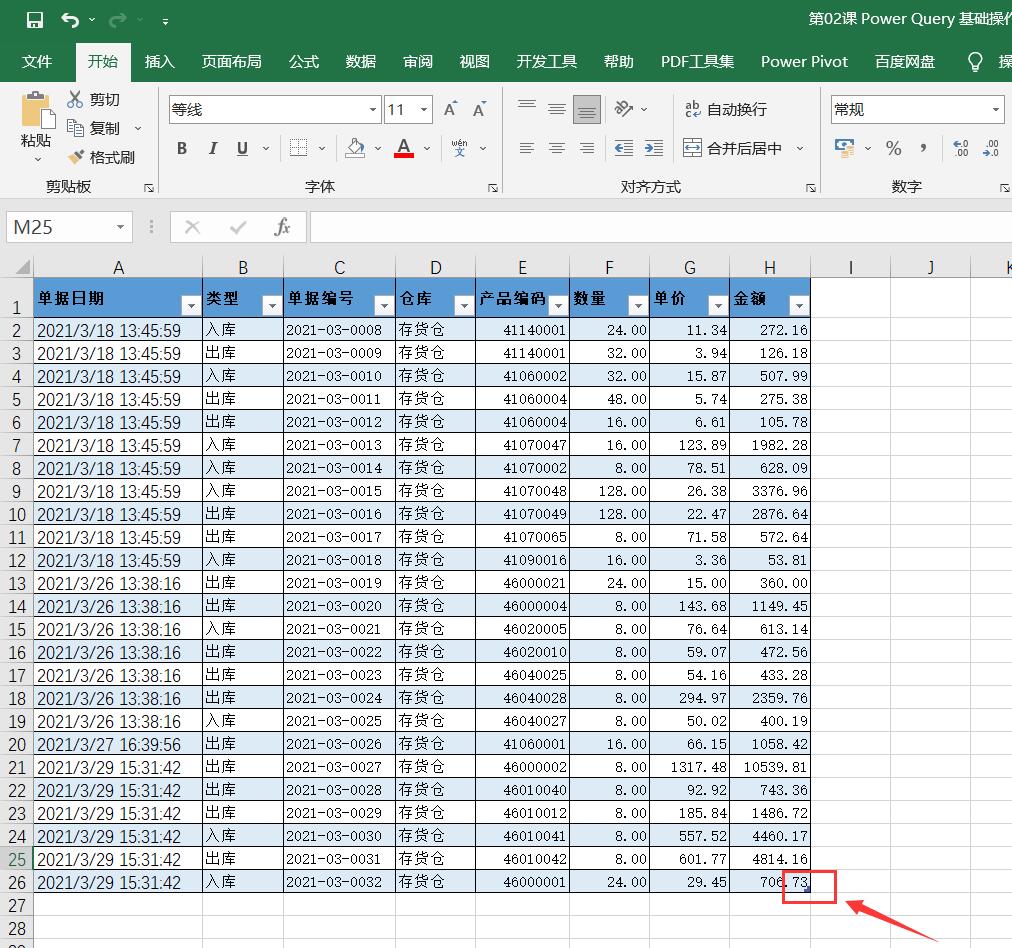Viewport: 1012px width, 948px height.
Task: Open the 单据日期 column filter
Action: pos(191,305)
